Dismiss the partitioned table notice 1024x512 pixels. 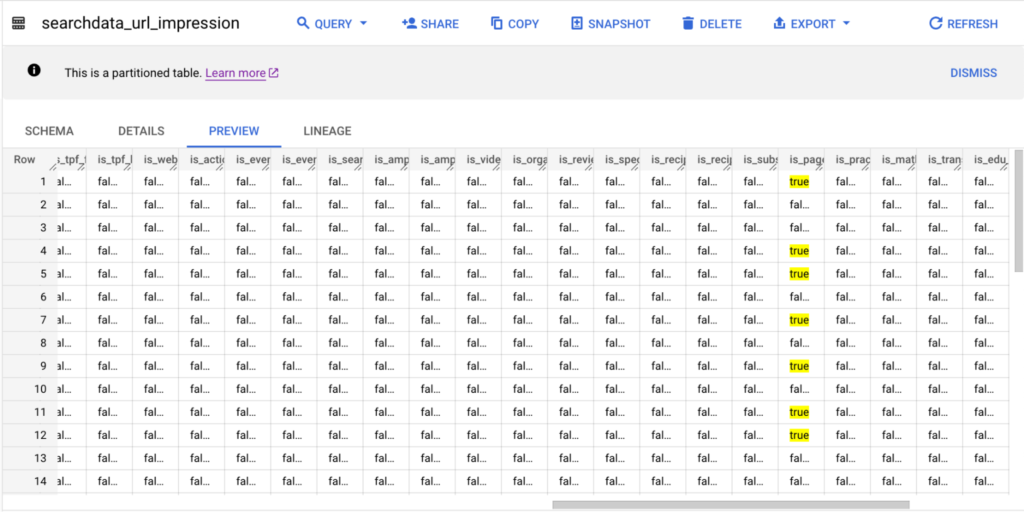click(973, 72)
